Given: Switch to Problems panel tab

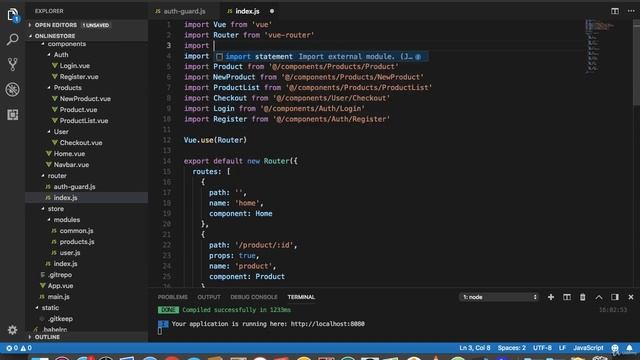Looking at the screenshot, I should coord(173,297).
